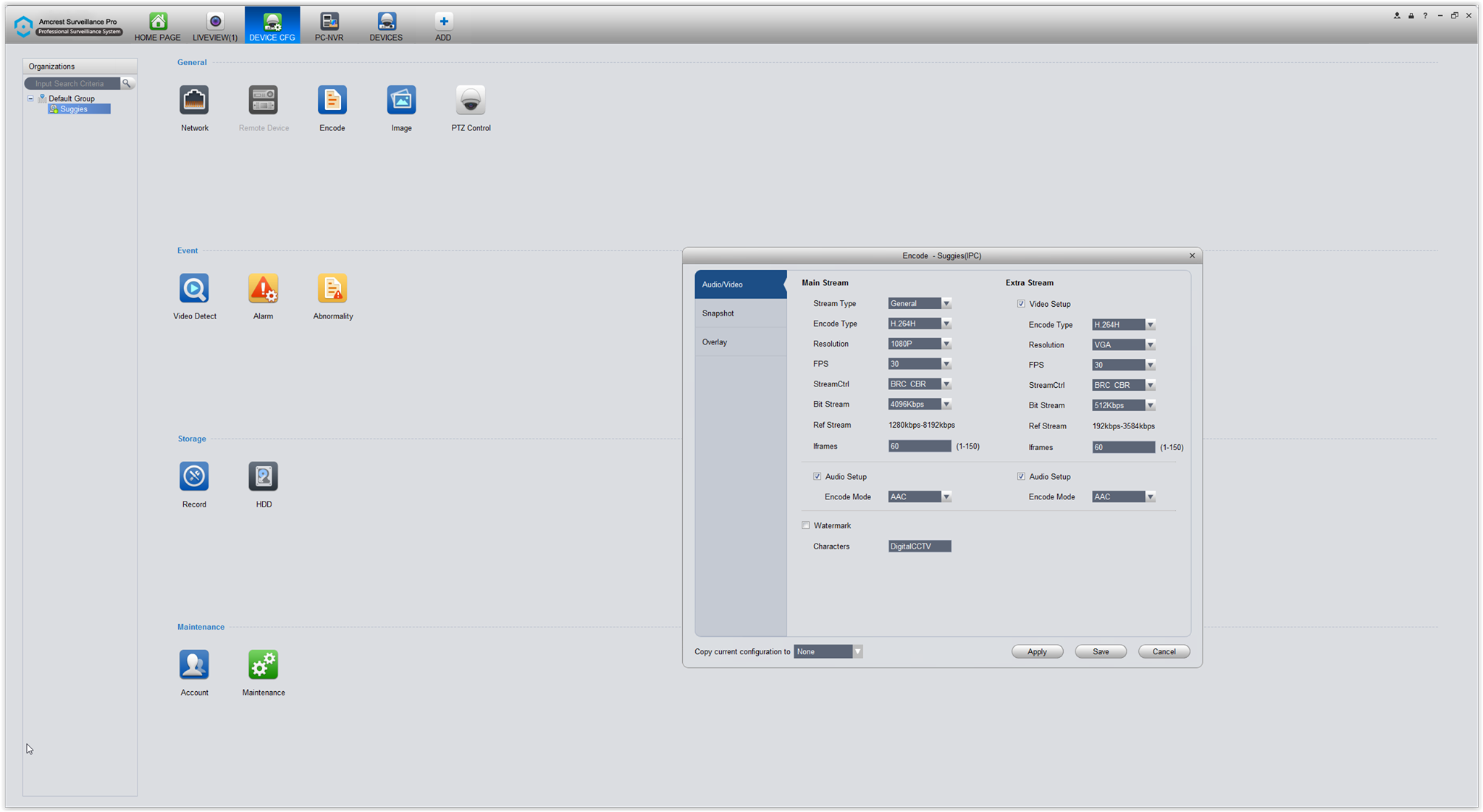
Task: Click the Save button
Action: click(1101, 651)
